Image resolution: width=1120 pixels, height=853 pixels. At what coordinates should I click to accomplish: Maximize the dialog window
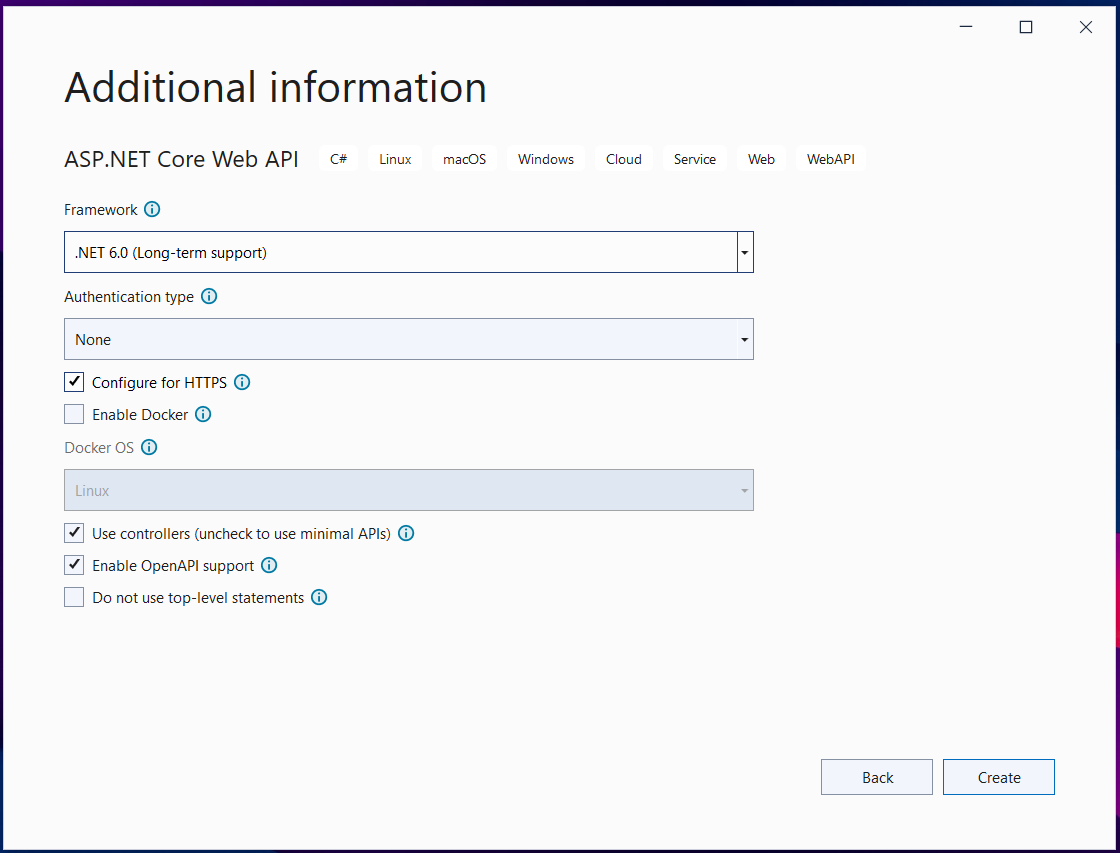pos(1026,27)
